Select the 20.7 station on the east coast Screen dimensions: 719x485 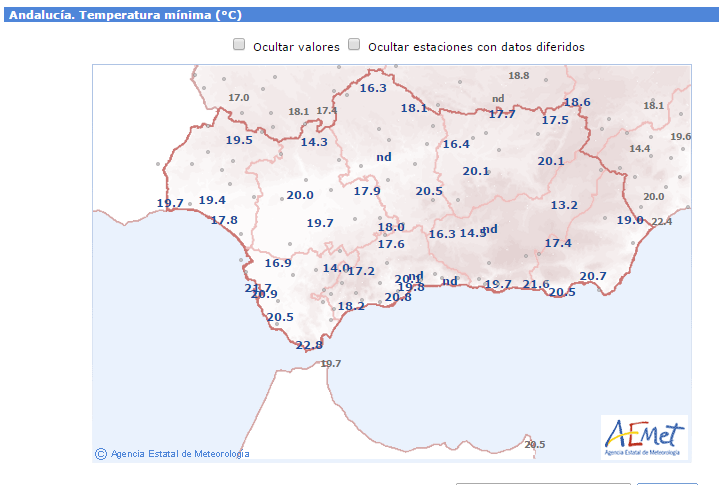pyautogui.click(x=593, y=276)
